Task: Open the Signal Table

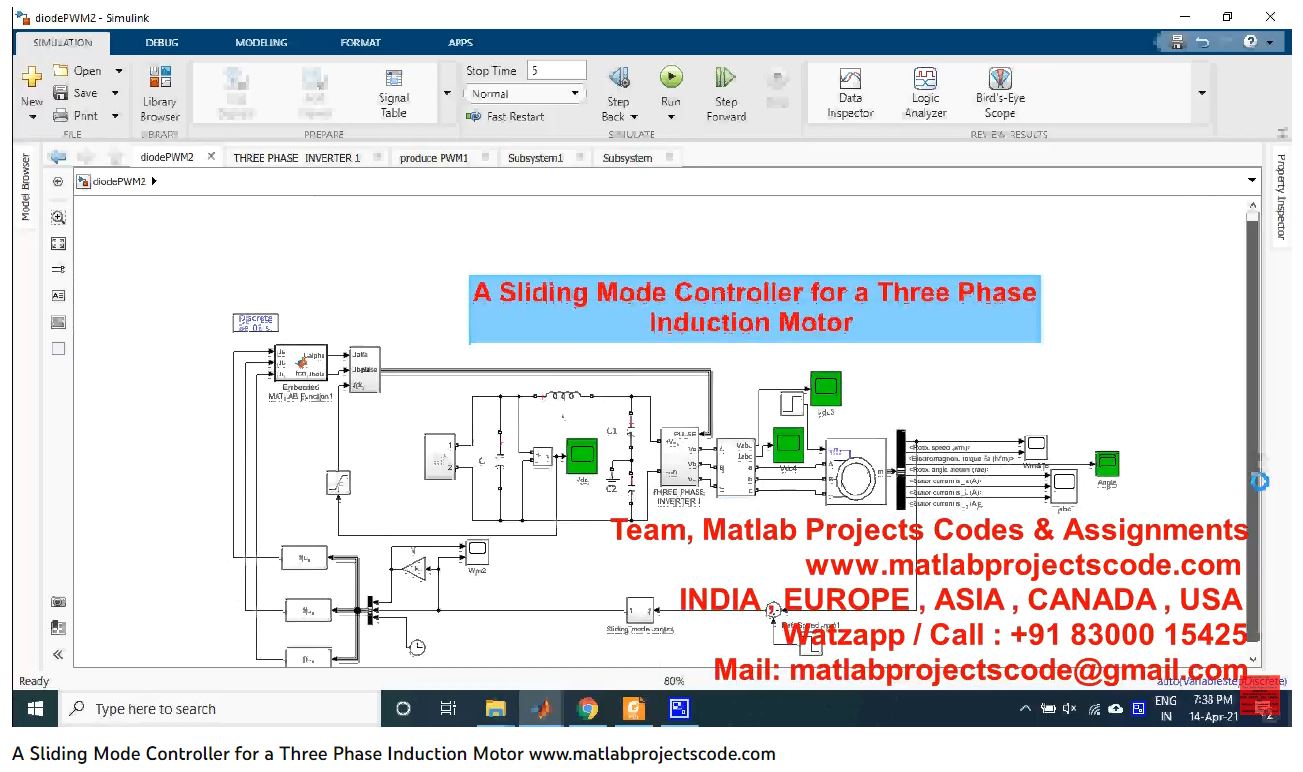Action: (394, 93)
